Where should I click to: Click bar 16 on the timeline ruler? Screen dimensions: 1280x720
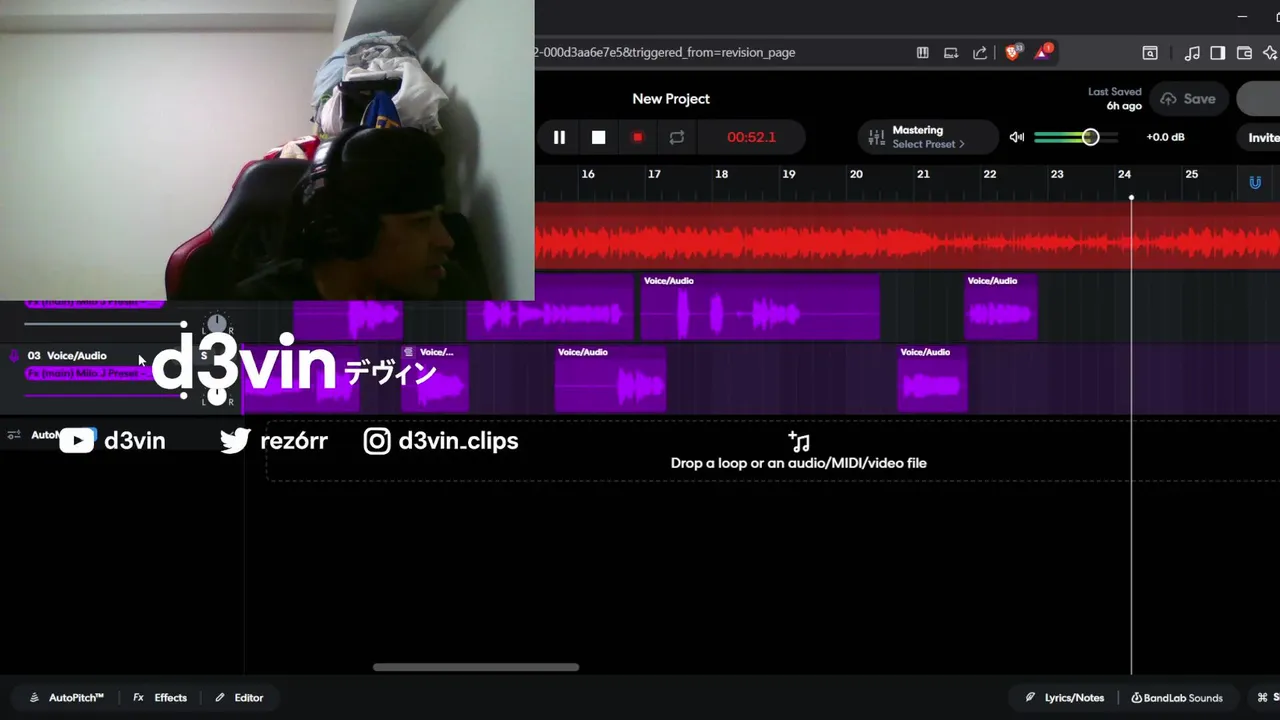pos(588,174)
